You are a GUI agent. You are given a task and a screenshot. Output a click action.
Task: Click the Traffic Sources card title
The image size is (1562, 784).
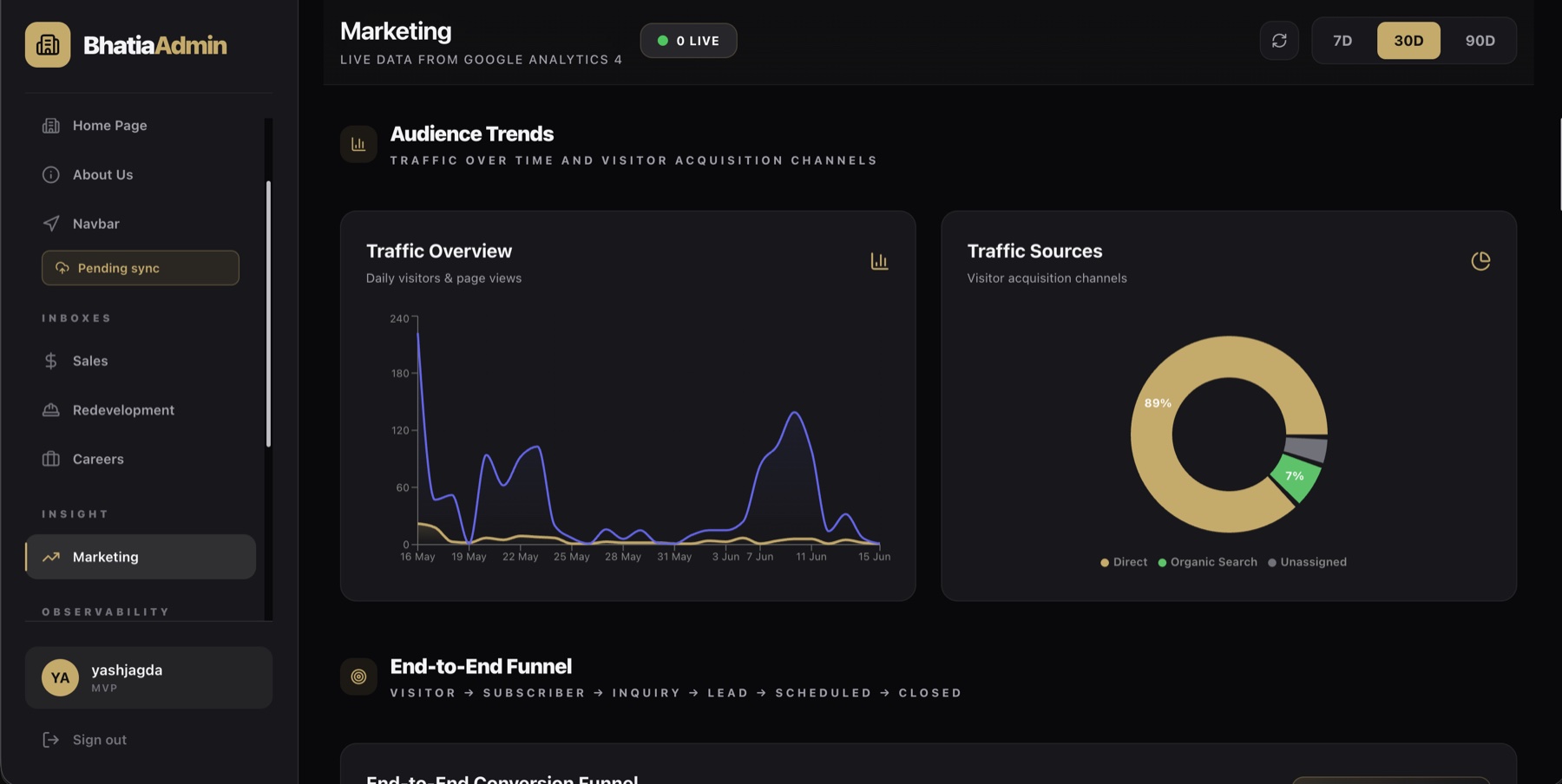(1034, 252)
